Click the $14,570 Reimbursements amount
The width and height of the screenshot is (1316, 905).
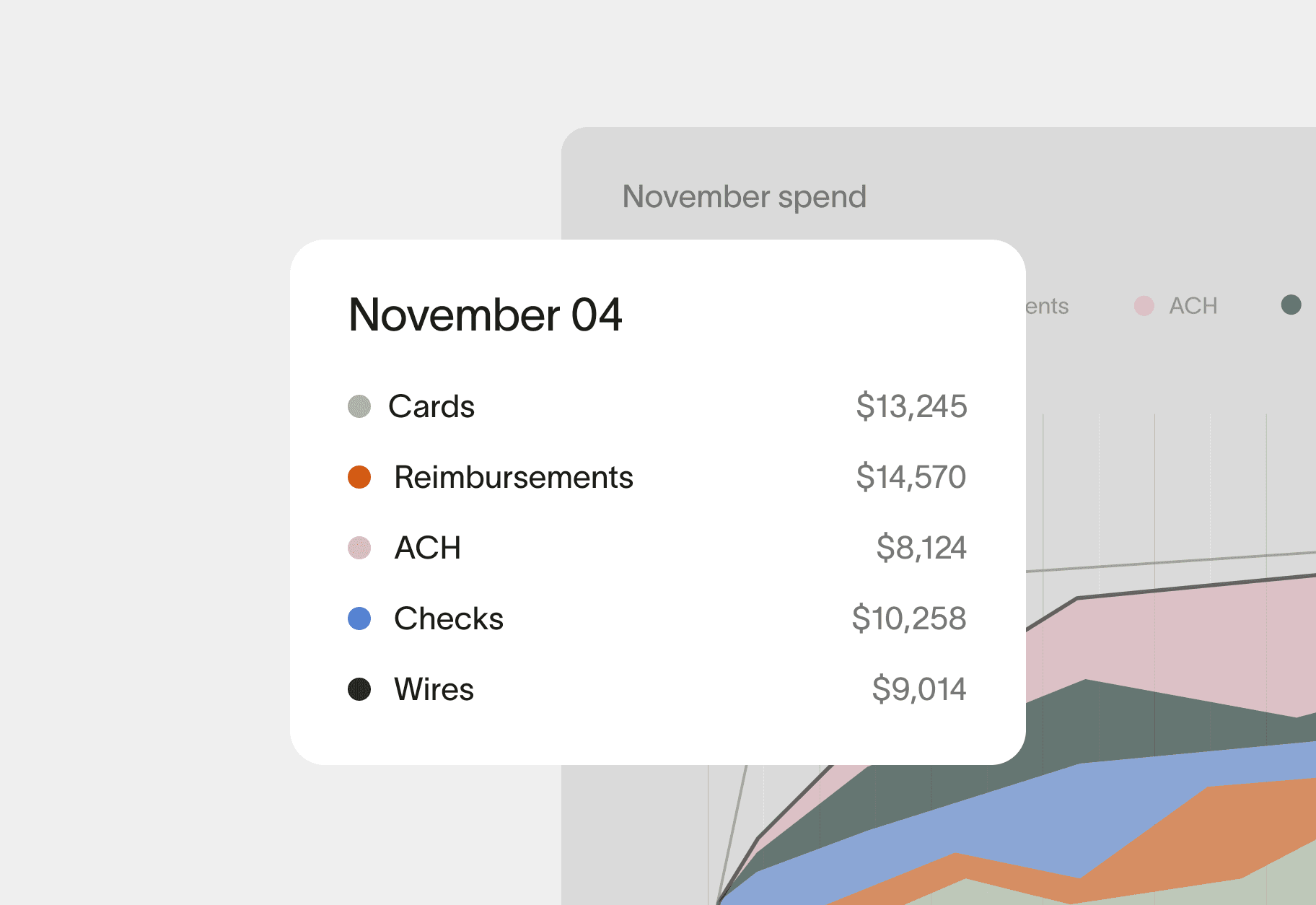tap(911, 477)
